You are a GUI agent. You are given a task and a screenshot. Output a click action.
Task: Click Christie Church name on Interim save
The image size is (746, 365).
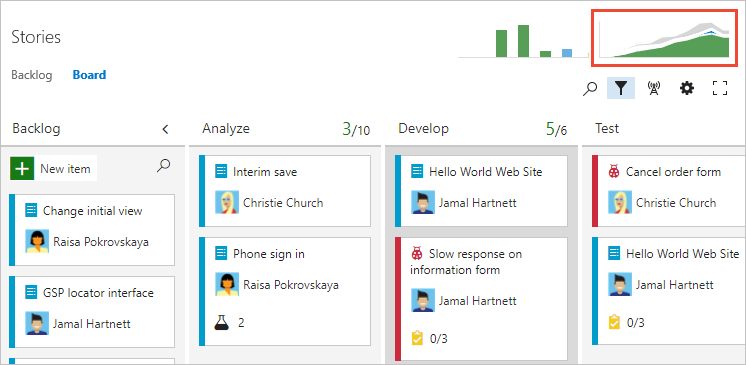(x=283, y=203)
